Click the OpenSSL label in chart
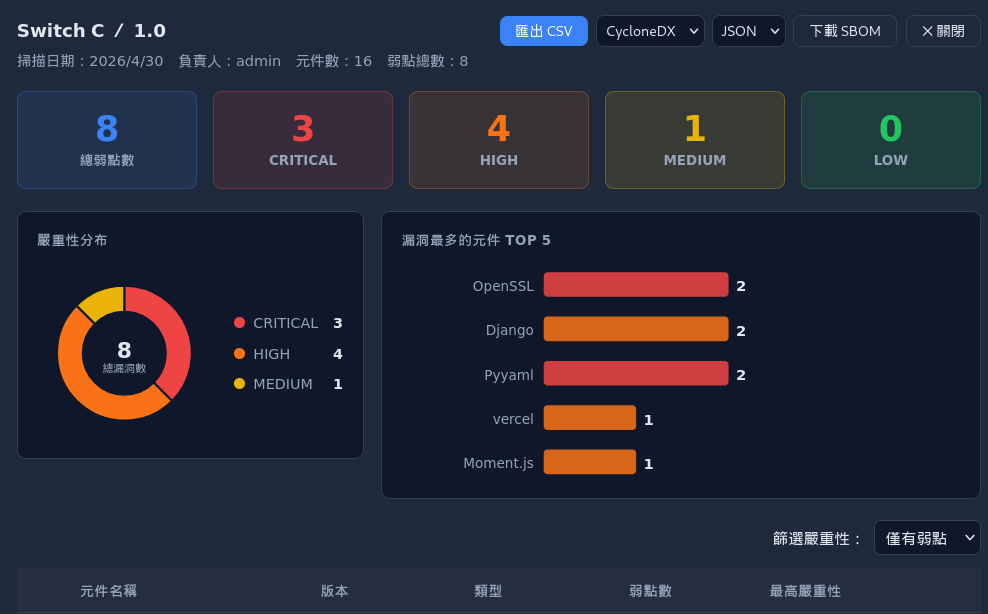Image resolution: width=988 pixels, height=614 pixels. tap(503, 286)
